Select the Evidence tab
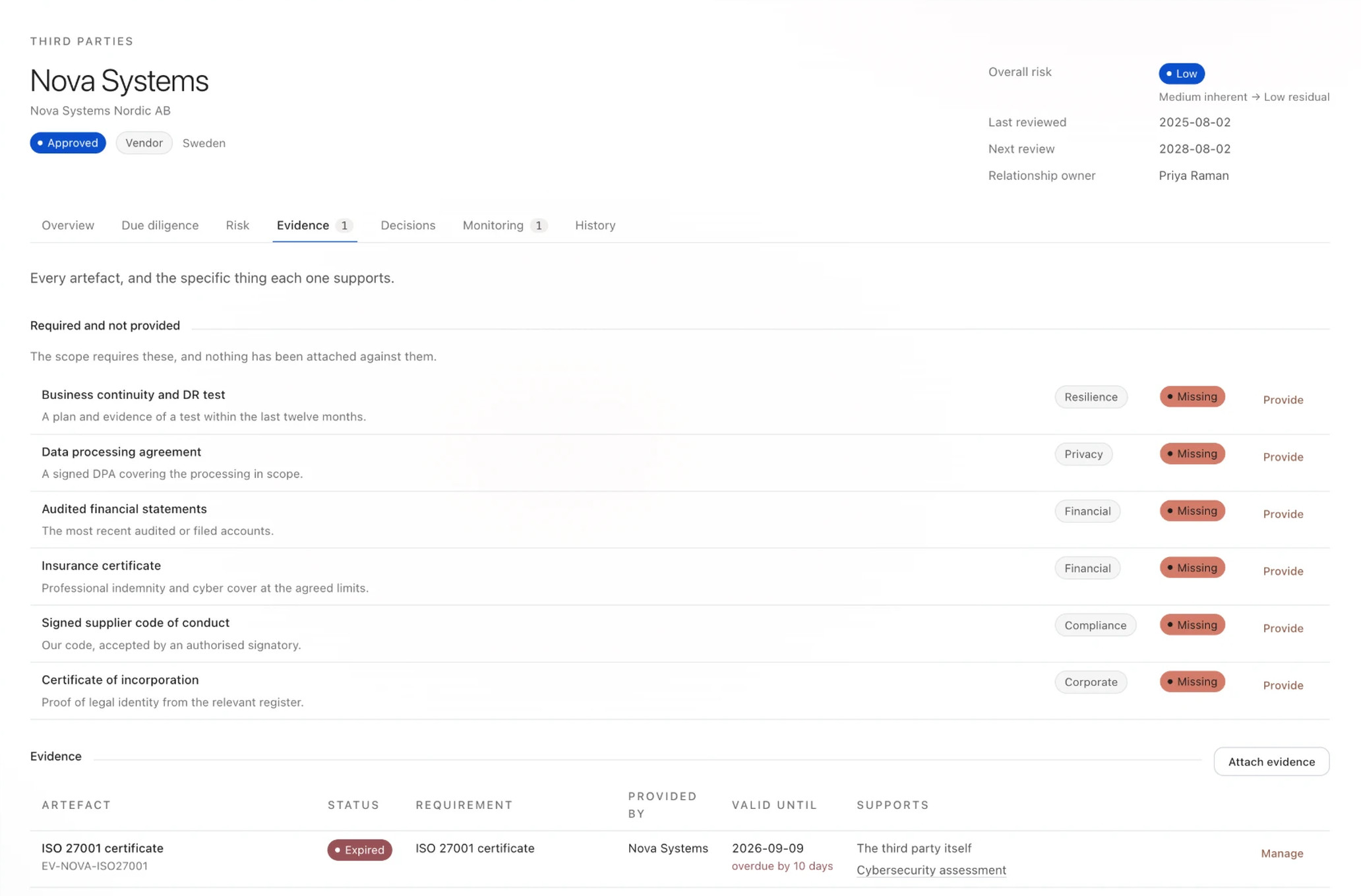1361x896 pixels. (315, 225)
